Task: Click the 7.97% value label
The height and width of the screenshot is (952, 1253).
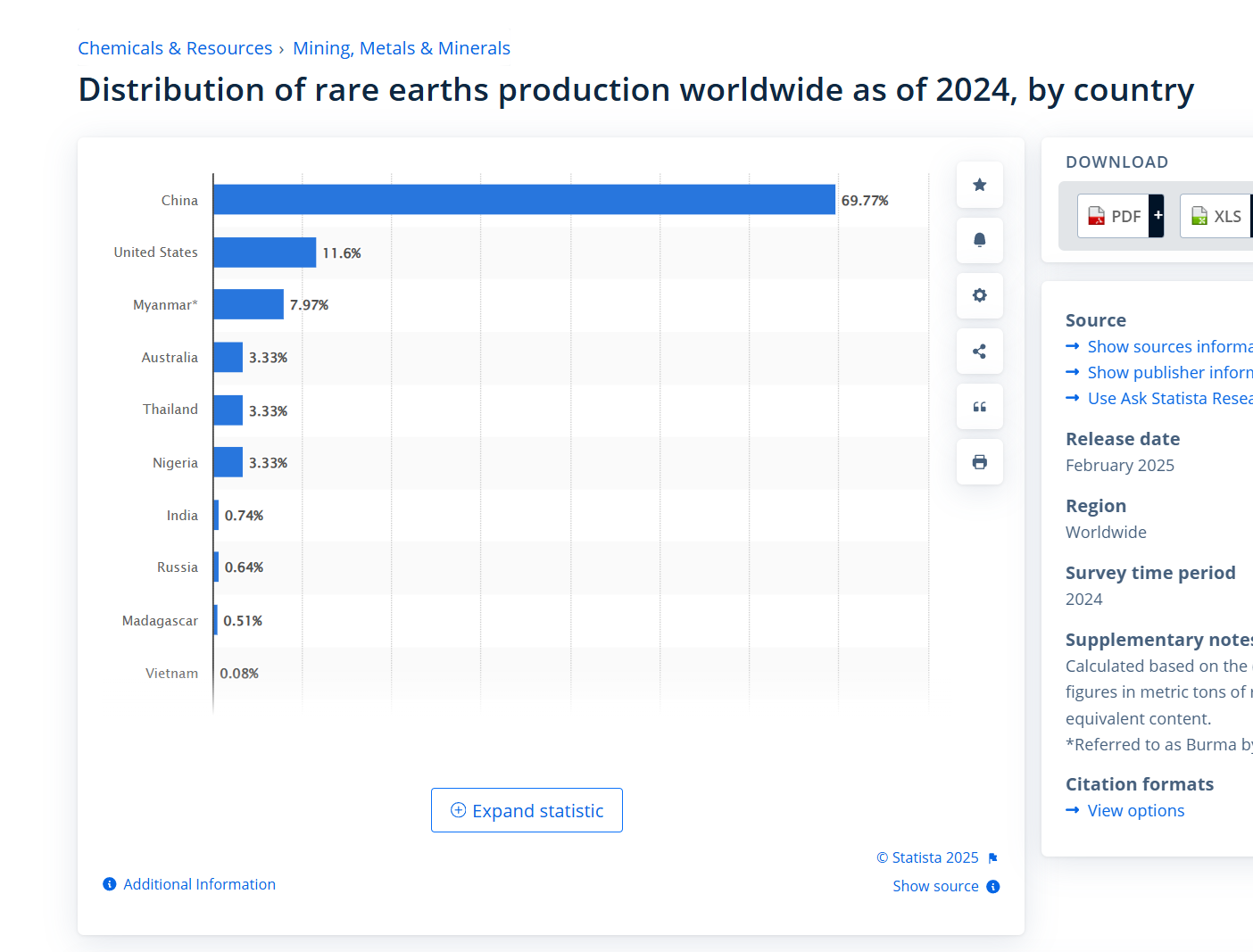Action: (309, 305)
